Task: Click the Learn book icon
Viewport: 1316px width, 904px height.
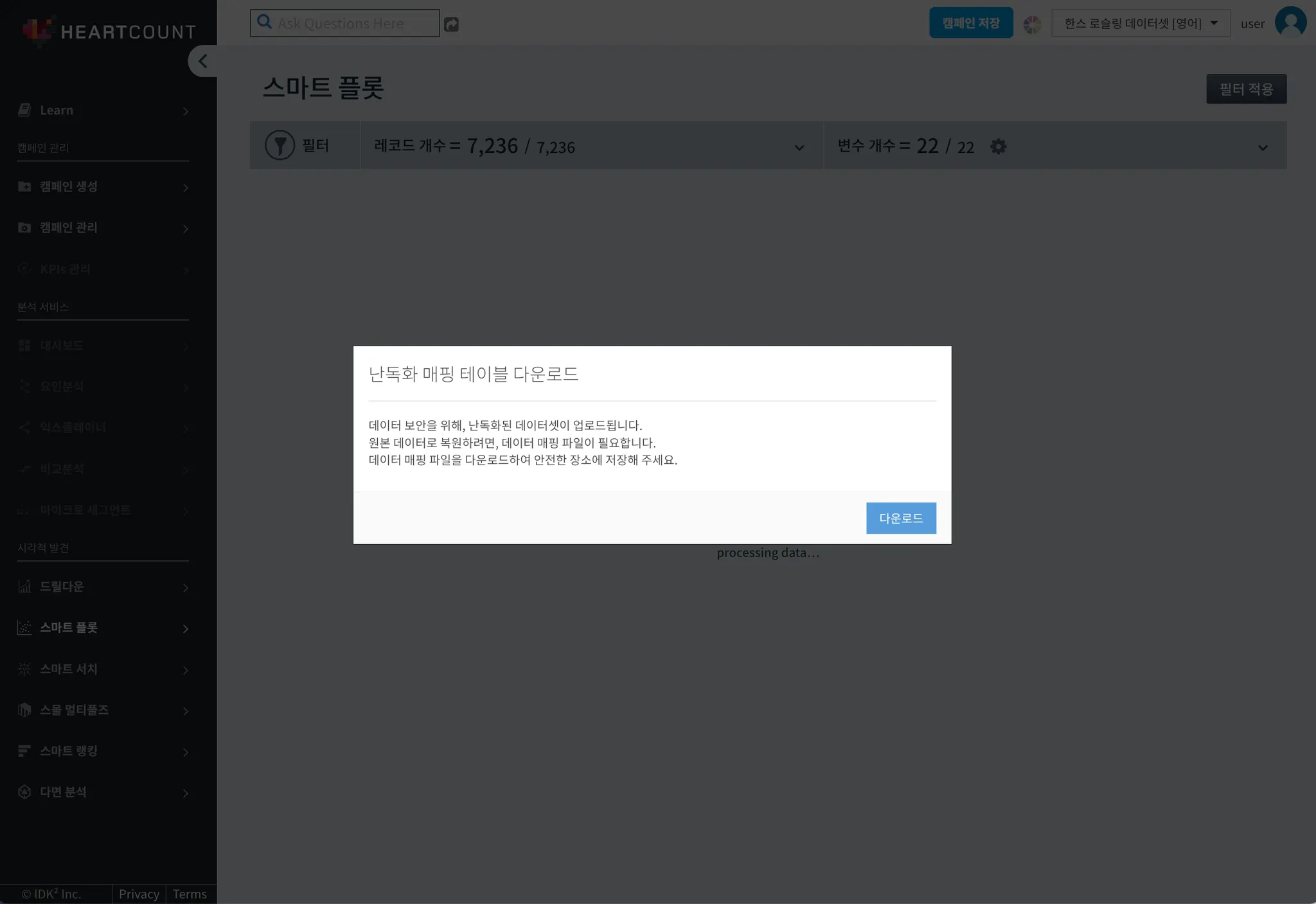Action: pos(24,110)
